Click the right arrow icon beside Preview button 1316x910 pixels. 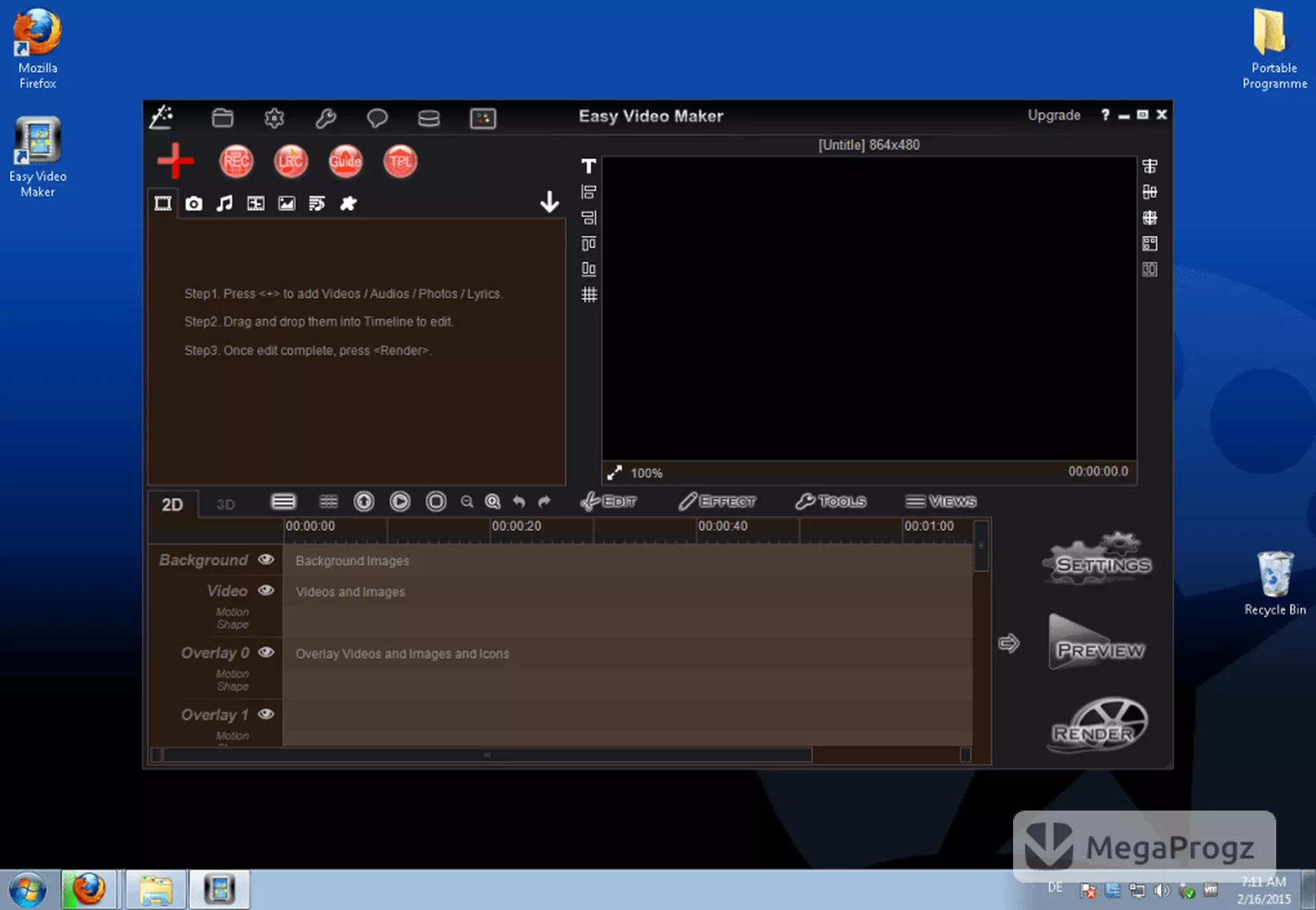click(x=1009, y=643)
